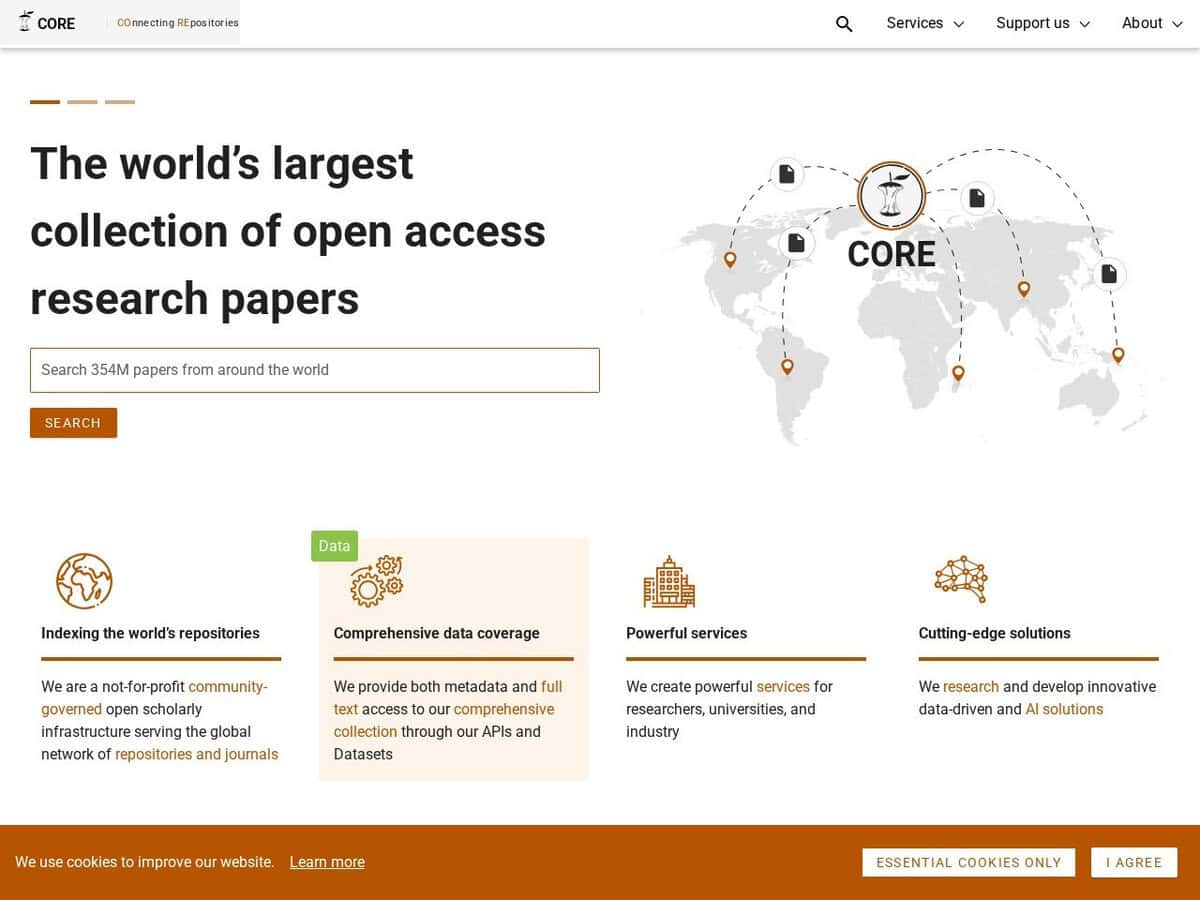
Task: Click Comprehensive data coverage heading
Action: (x=437, y=633)
